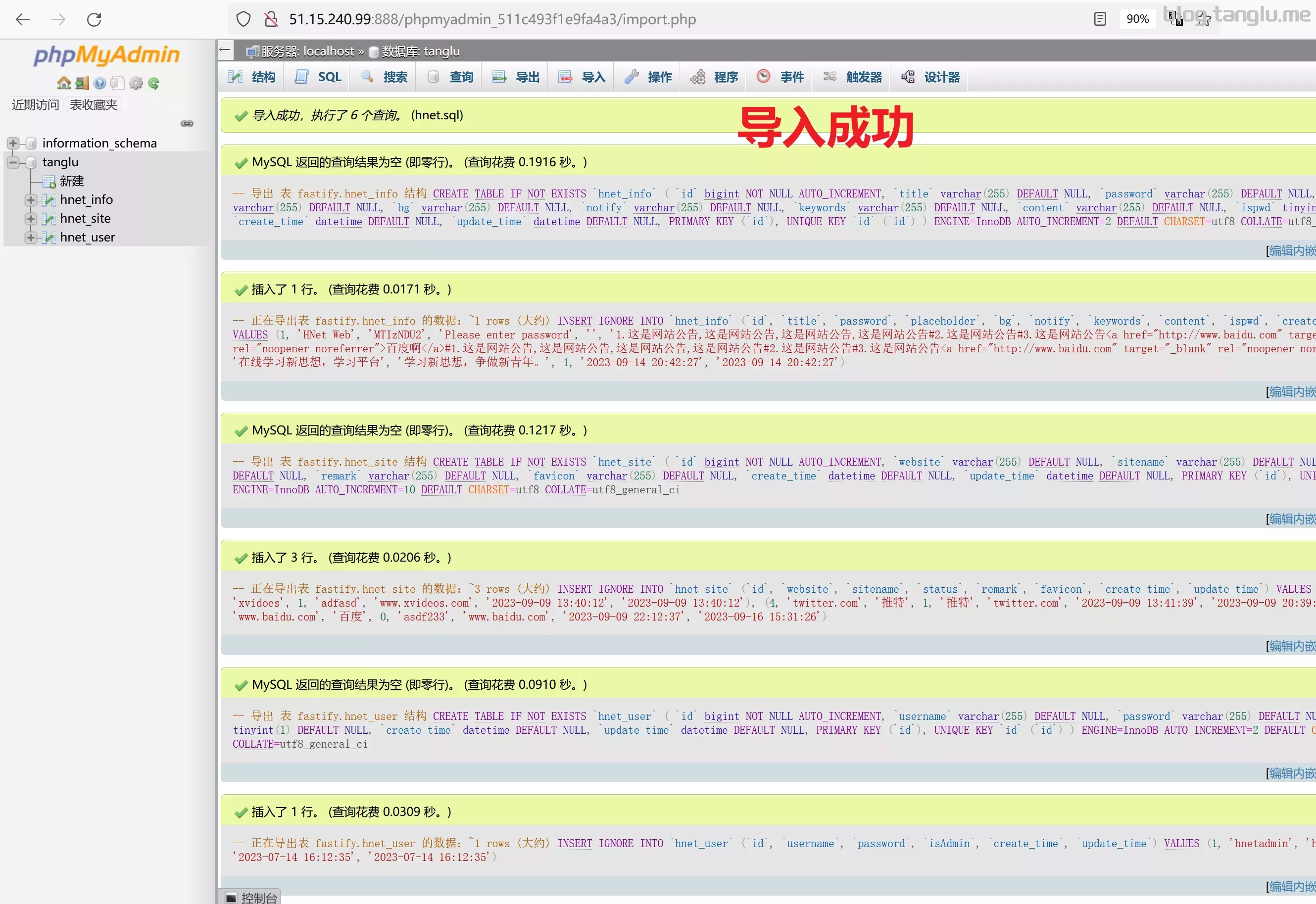
Task: Open navigation panel settings gear icon
Action: pos(136,83)
